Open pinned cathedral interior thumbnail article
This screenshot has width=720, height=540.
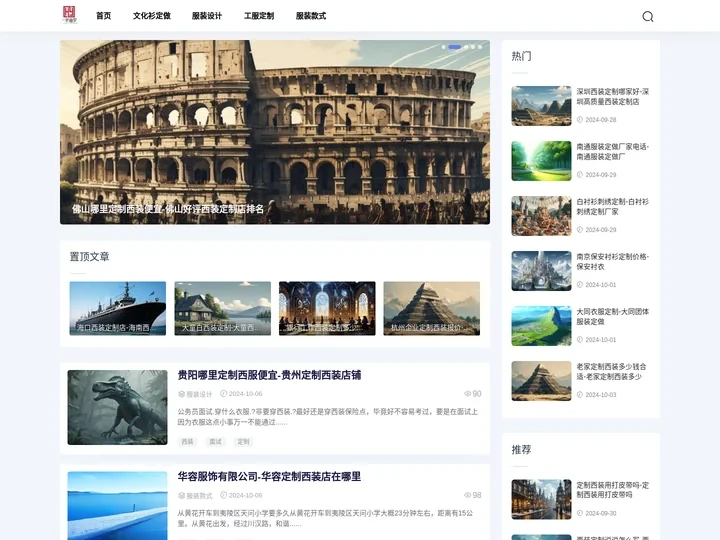coord(327,308)
